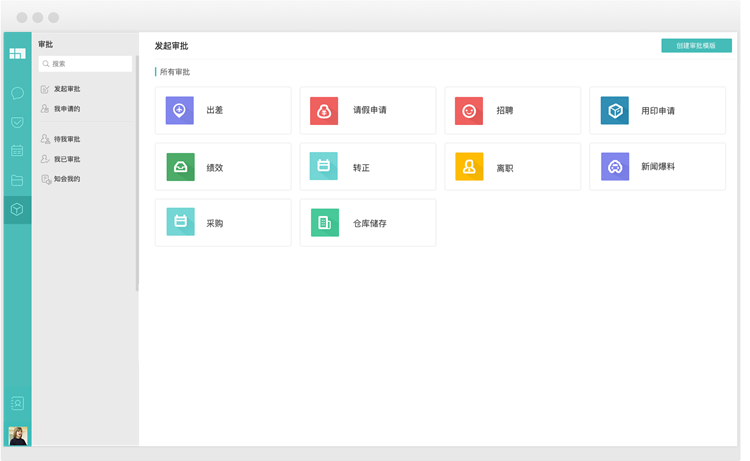Click the contacts icon at sidebar bottom
The width and height of the screenshot is (750, 461).
(x=17, y=404)
